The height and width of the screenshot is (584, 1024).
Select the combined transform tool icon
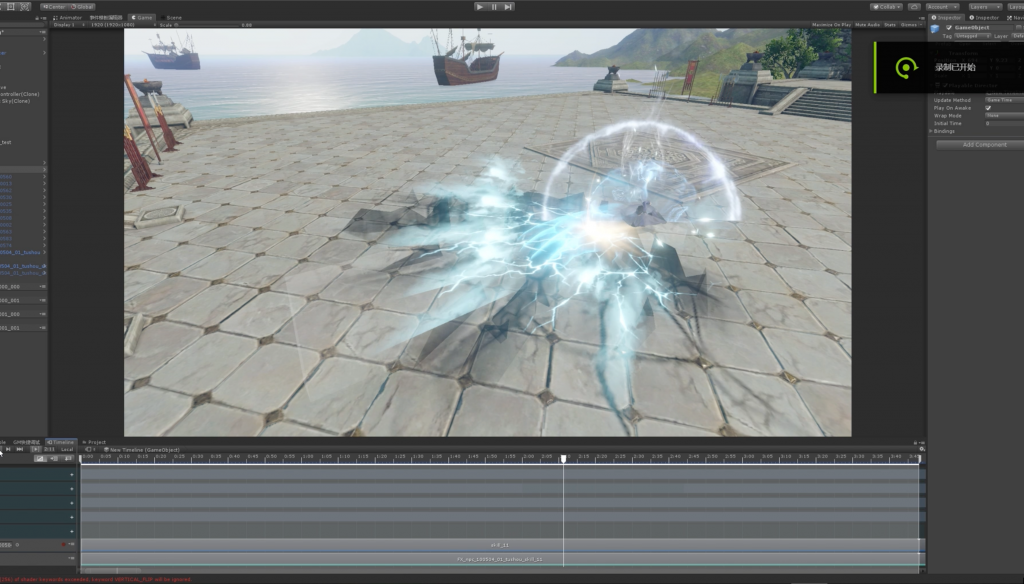tap(25, 7)
